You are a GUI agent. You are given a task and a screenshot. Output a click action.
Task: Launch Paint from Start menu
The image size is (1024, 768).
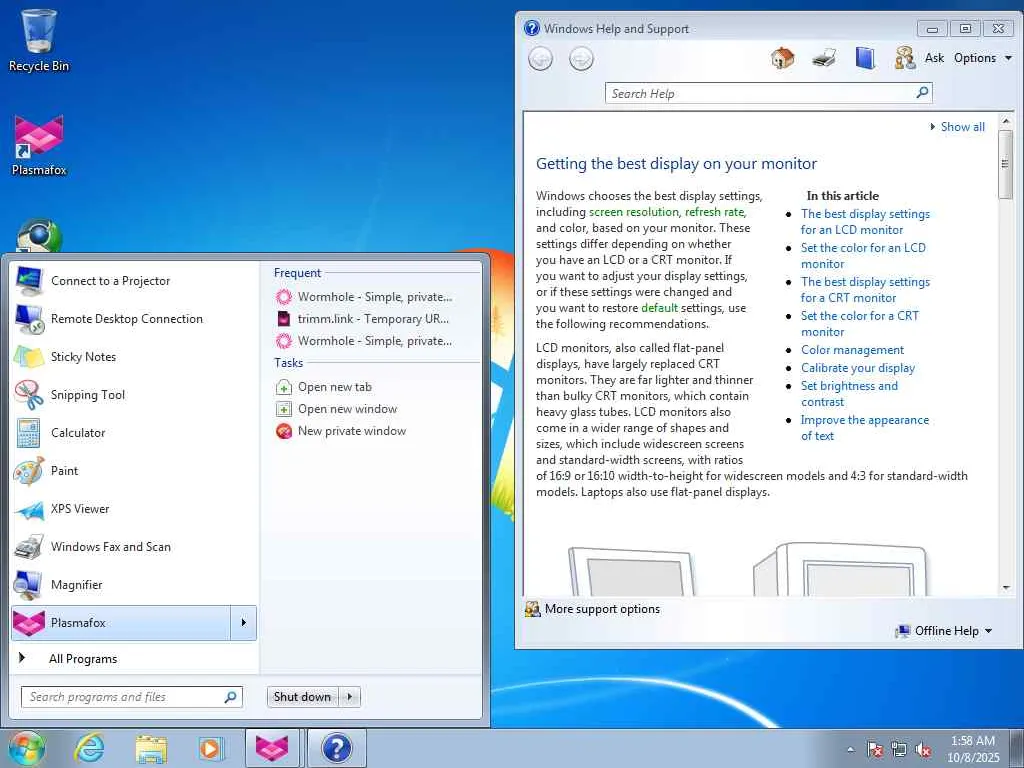(134, 470)
